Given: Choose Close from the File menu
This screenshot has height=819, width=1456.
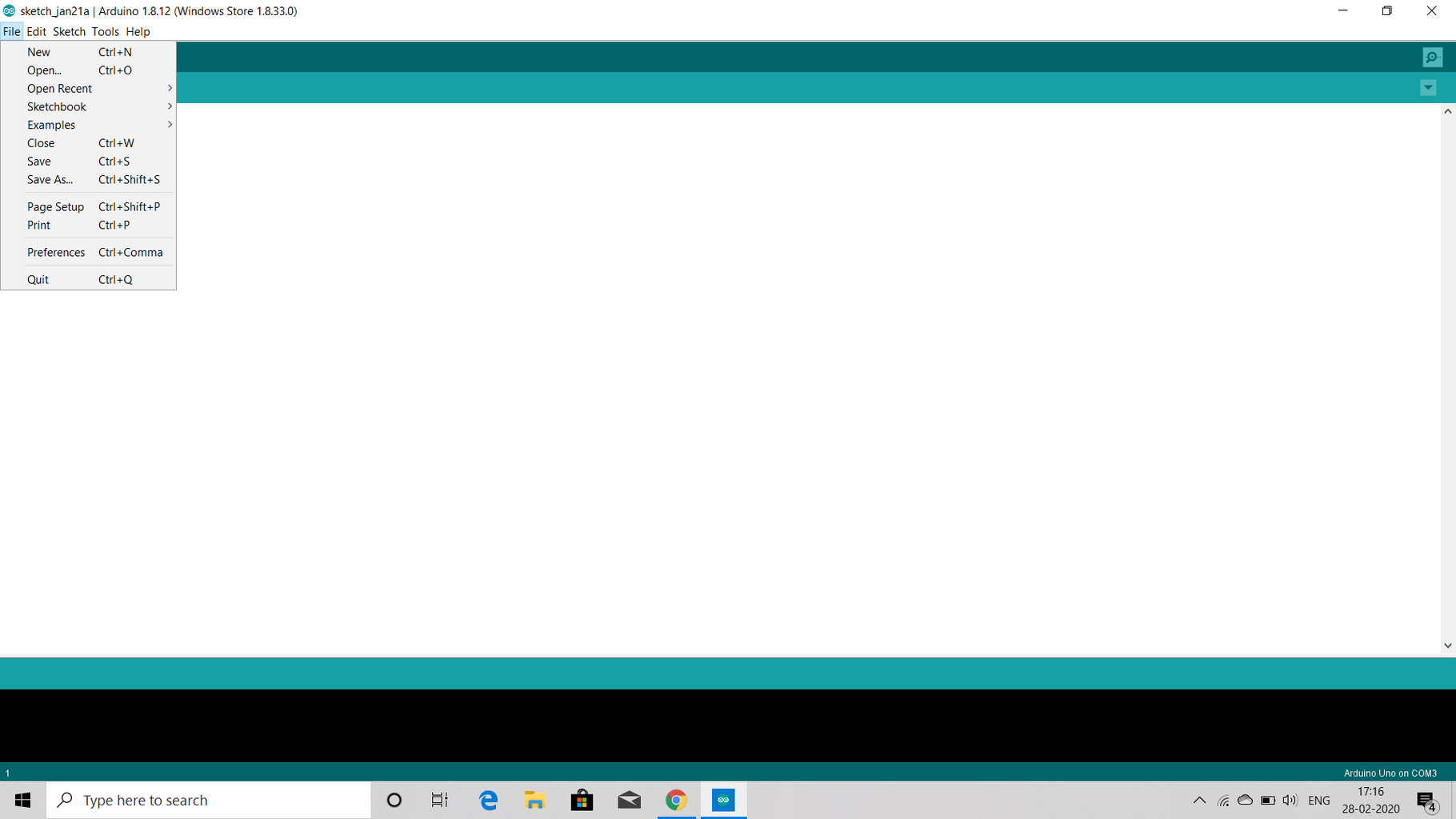Looking at the screenshot, I should pos(88,143).
